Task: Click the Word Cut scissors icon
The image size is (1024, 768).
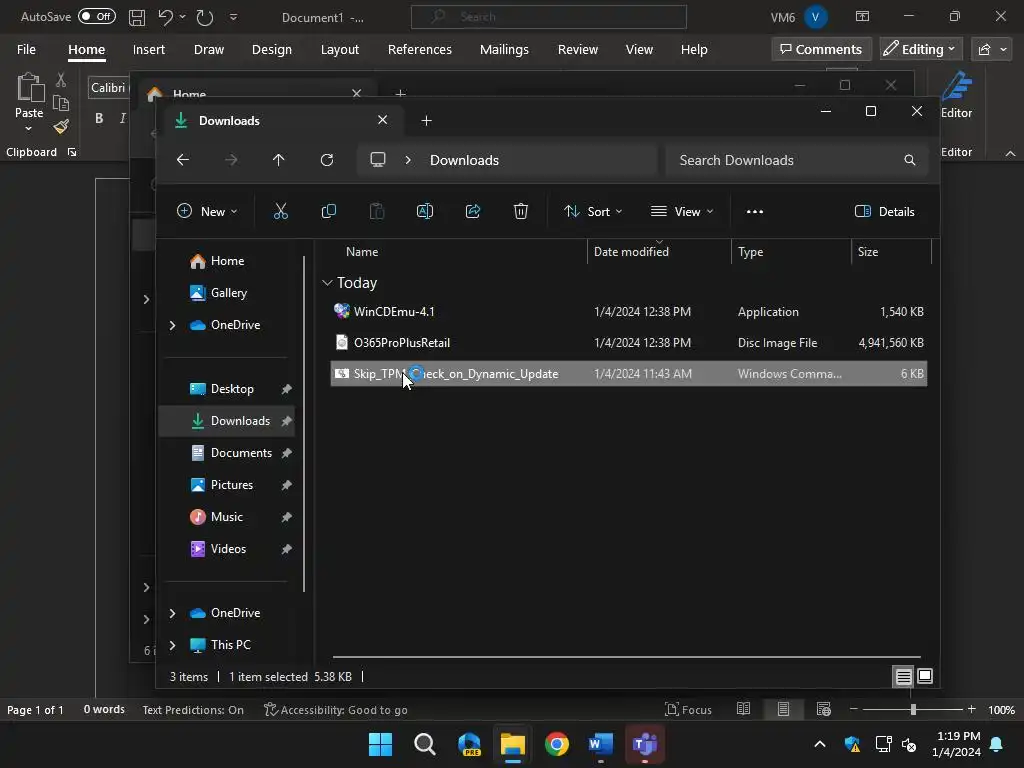Action: 61,80
